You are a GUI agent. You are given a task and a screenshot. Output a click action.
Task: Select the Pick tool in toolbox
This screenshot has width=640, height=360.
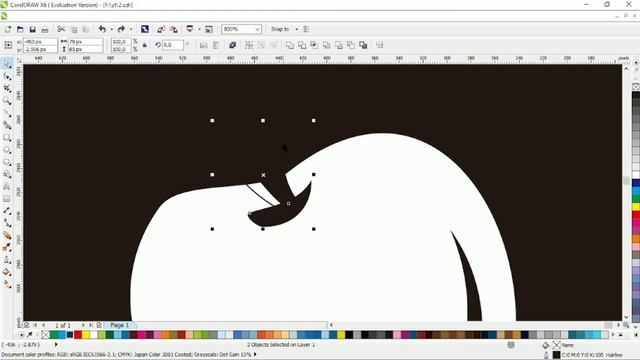click(7, 64)
